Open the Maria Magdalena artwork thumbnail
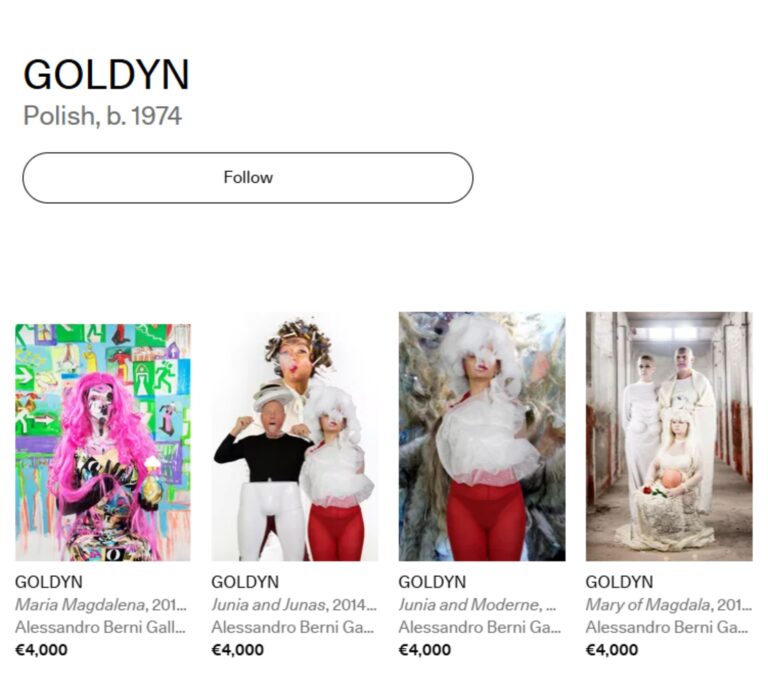768x686 pixels. click(103, 442)
